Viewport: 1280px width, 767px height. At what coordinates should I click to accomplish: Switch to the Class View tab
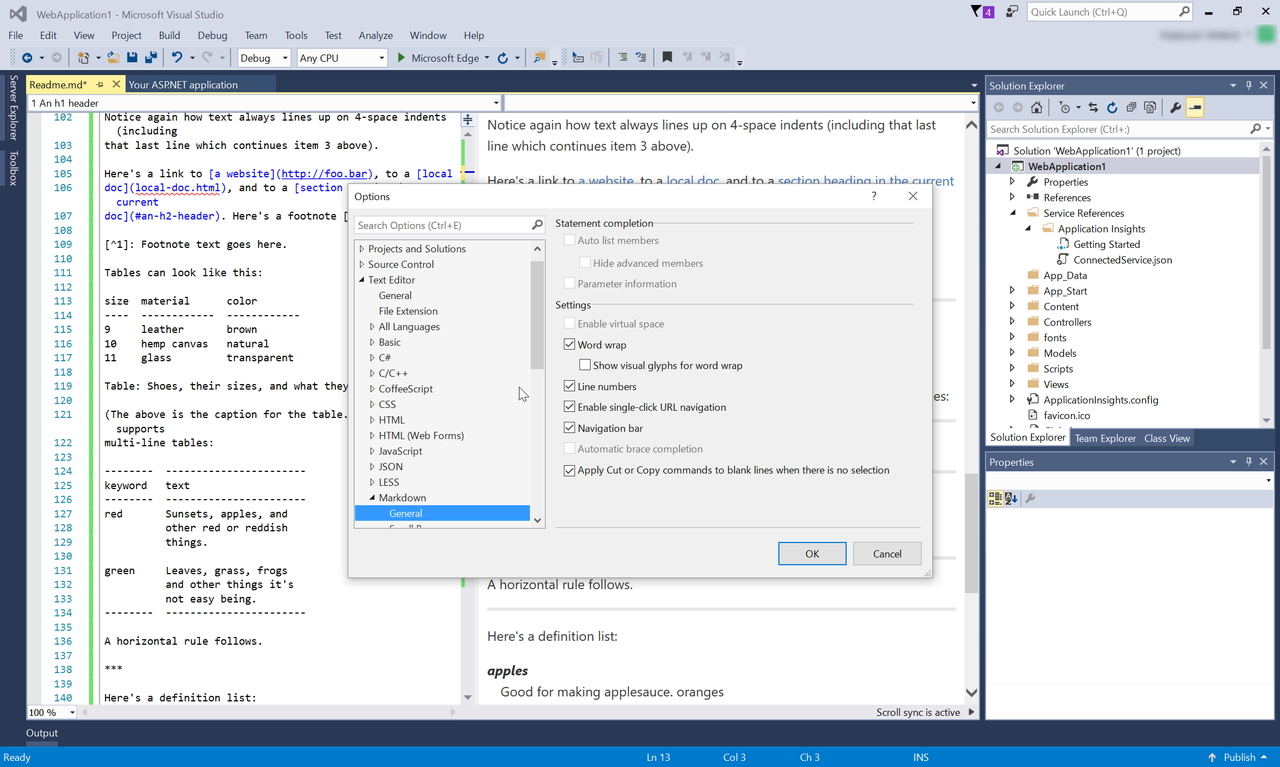point(1167,438)
